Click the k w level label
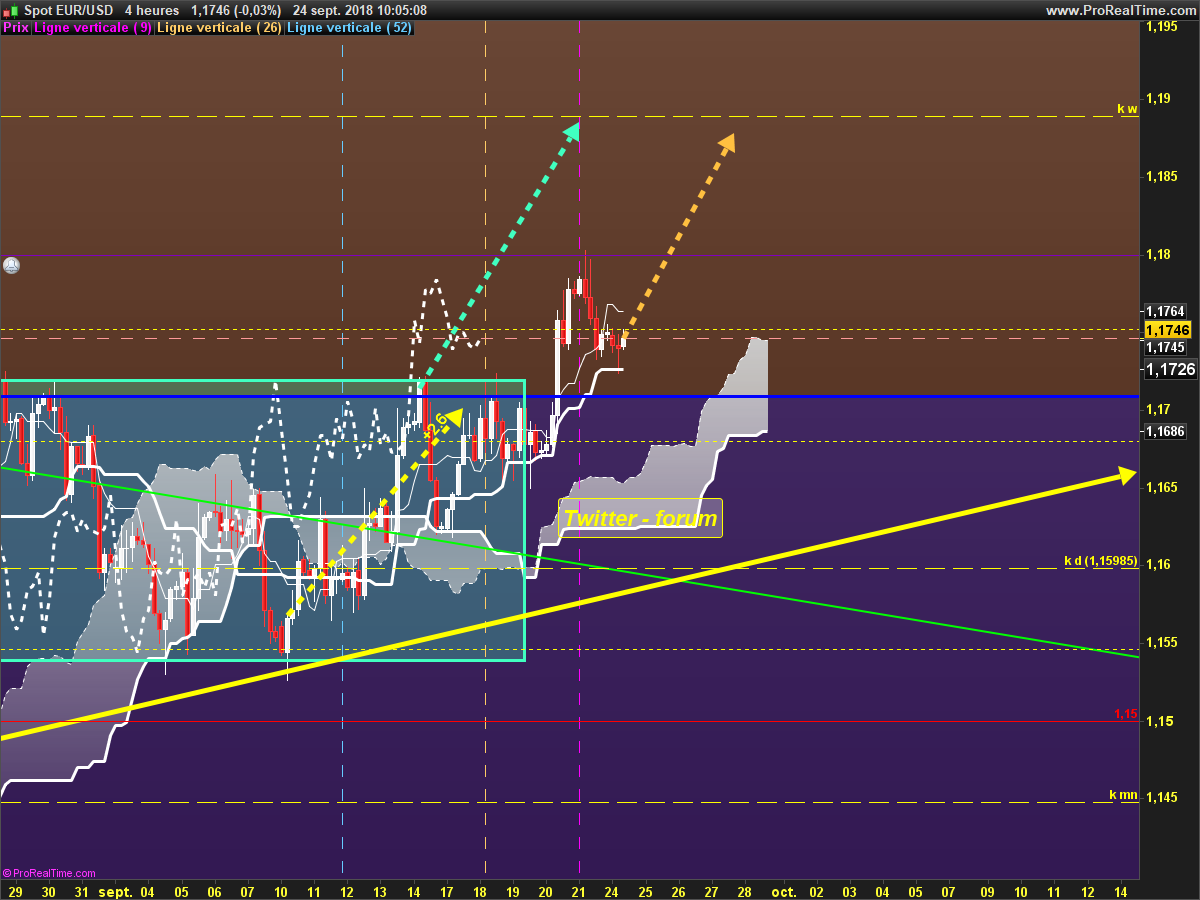The height and width of the screenshot is (900, 1200). [1127, 108]
